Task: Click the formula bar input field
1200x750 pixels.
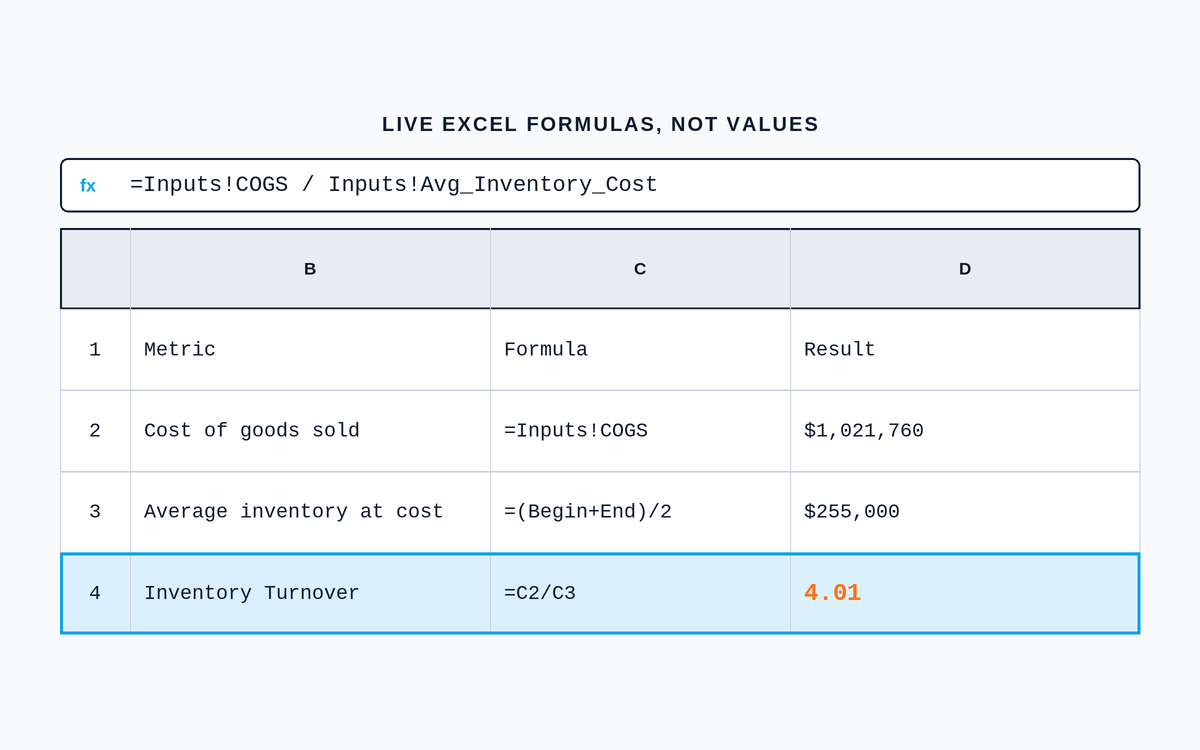Action: tap(600, 185)
